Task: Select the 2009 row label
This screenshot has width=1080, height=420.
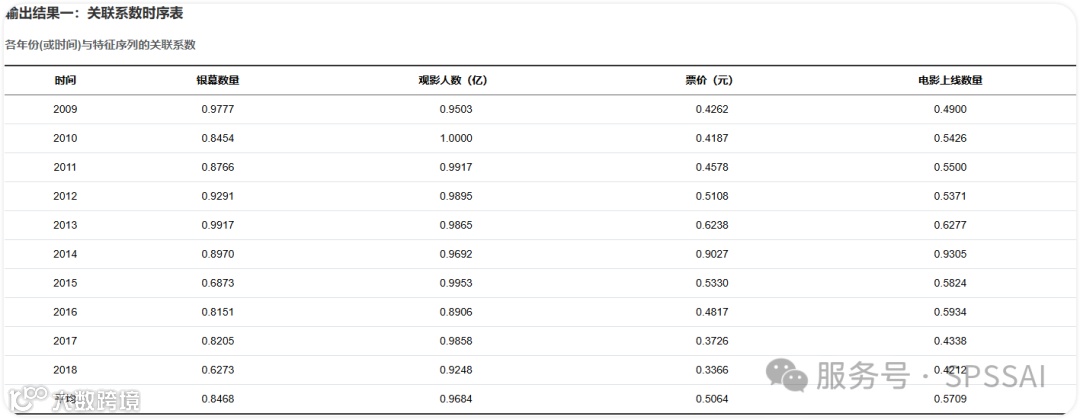Action: click(x=65, y=109)
